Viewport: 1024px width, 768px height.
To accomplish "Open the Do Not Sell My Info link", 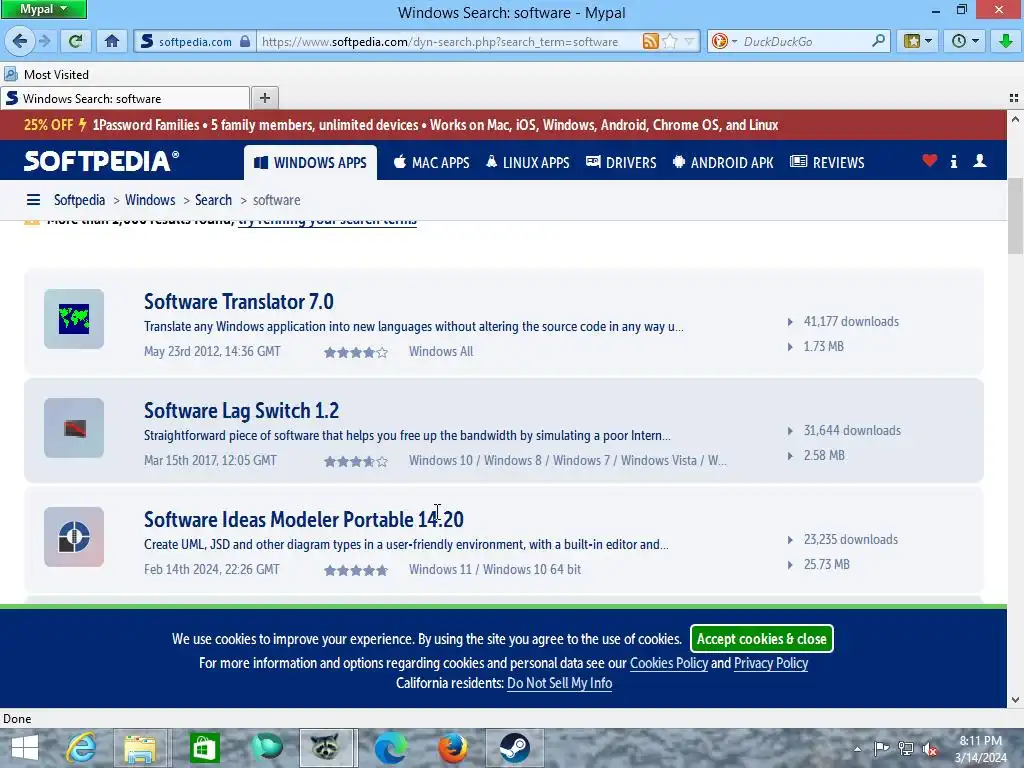I will point(560,683).
